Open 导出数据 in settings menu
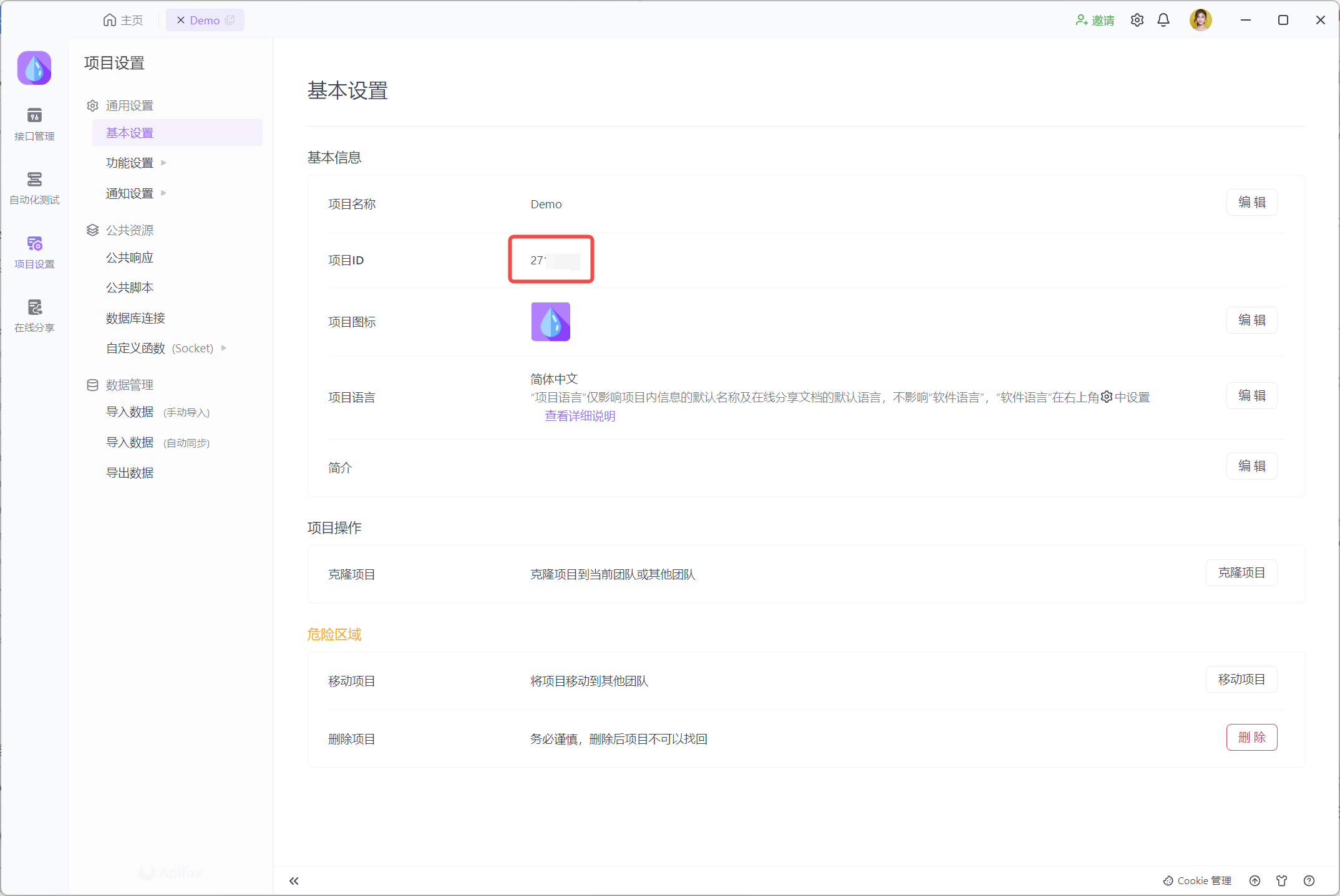Viewport: 1340px width, 896px height. pos(130,473)
